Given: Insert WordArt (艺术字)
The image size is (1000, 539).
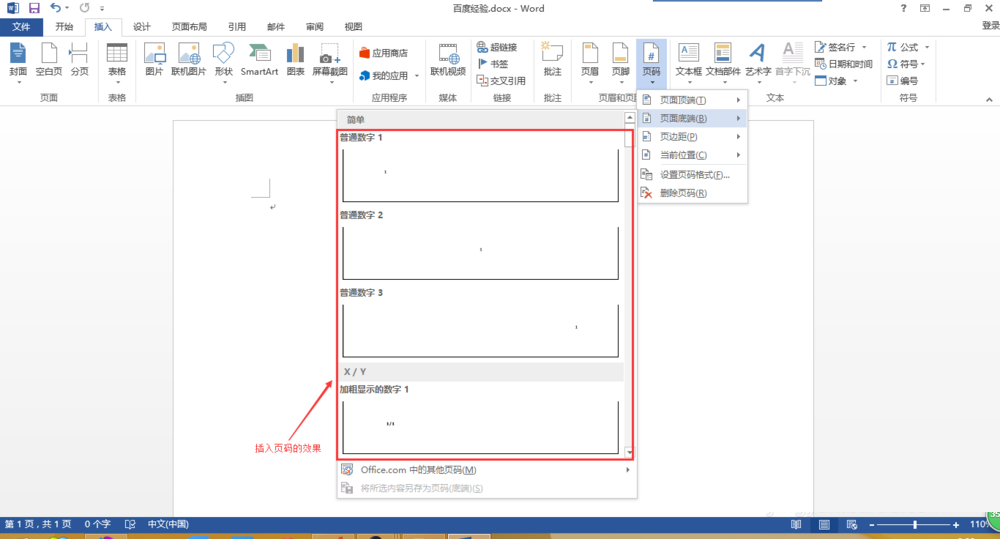Looking at the screenshot, I should (x=758, y=62).
